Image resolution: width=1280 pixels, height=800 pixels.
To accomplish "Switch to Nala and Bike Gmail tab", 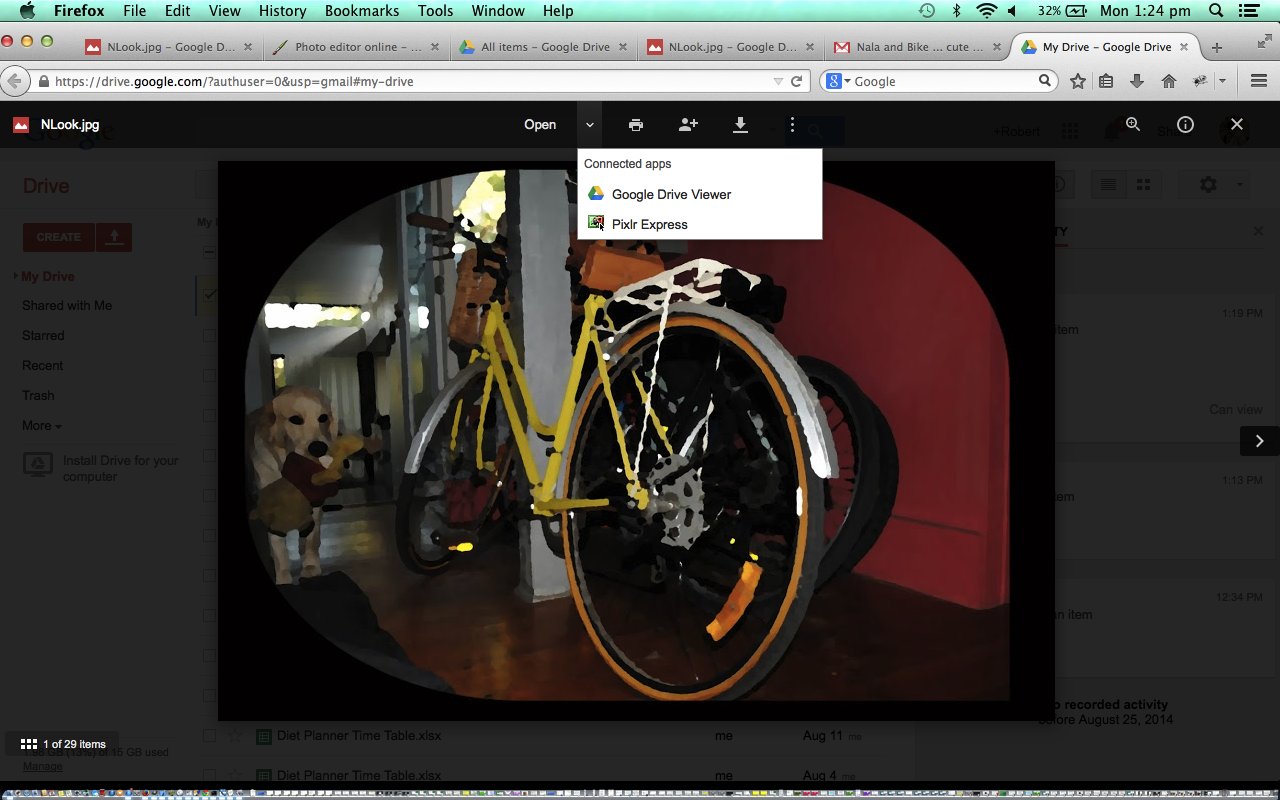I will pyautogui.click(x=917, y=47).
